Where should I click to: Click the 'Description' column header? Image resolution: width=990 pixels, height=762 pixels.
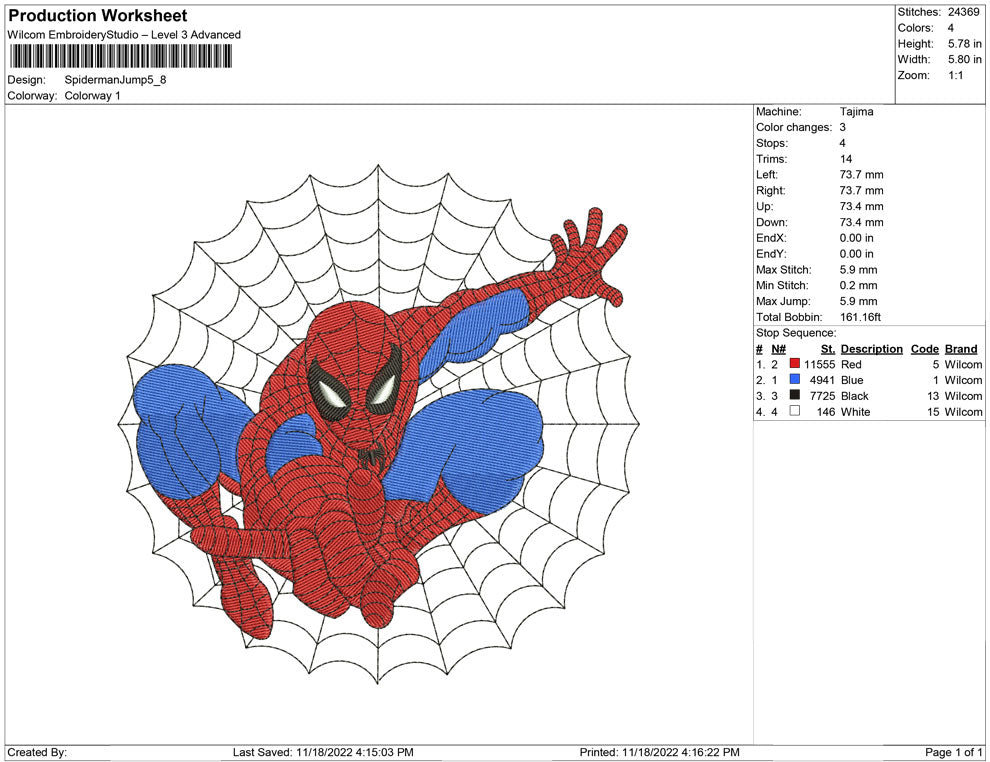click(x=872, y=349)
